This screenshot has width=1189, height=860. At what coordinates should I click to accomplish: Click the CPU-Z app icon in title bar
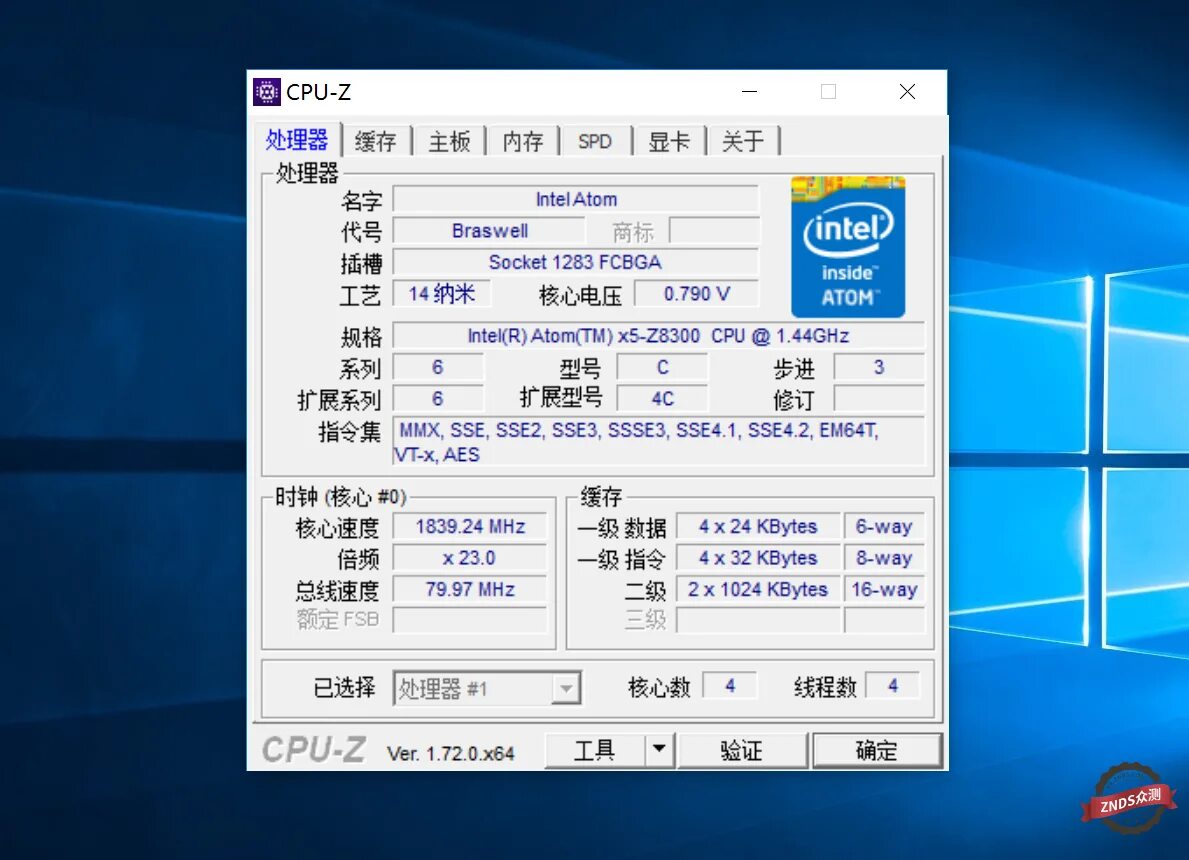(x=266, y=92)
